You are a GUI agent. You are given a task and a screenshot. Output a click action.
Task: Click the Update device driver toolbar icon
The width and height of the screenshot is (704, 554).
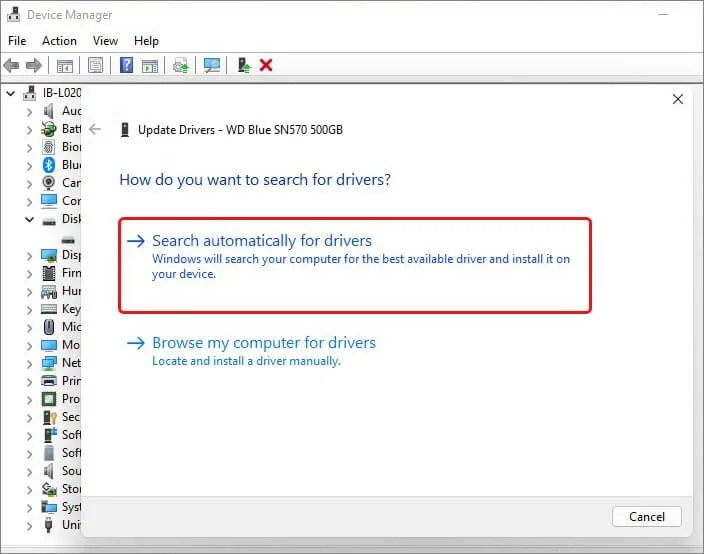coord(181,66)
